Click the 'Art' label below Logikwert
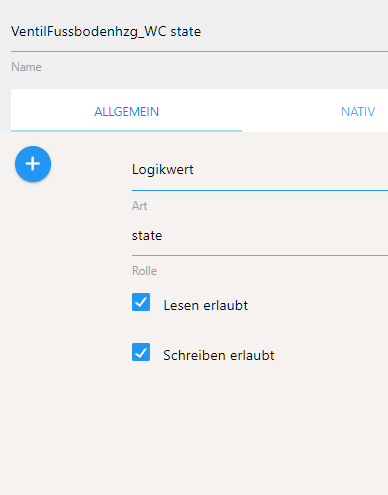The image size is (388, 495). coord(139,206)
